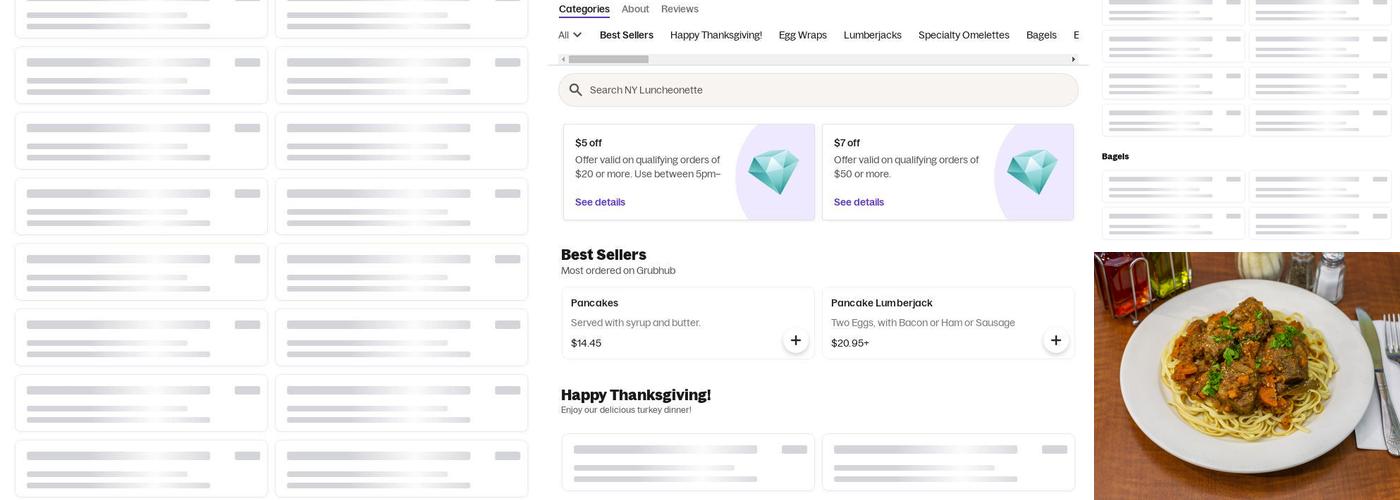
Task: Select the Categories tab
Action: tap(584, 9)
